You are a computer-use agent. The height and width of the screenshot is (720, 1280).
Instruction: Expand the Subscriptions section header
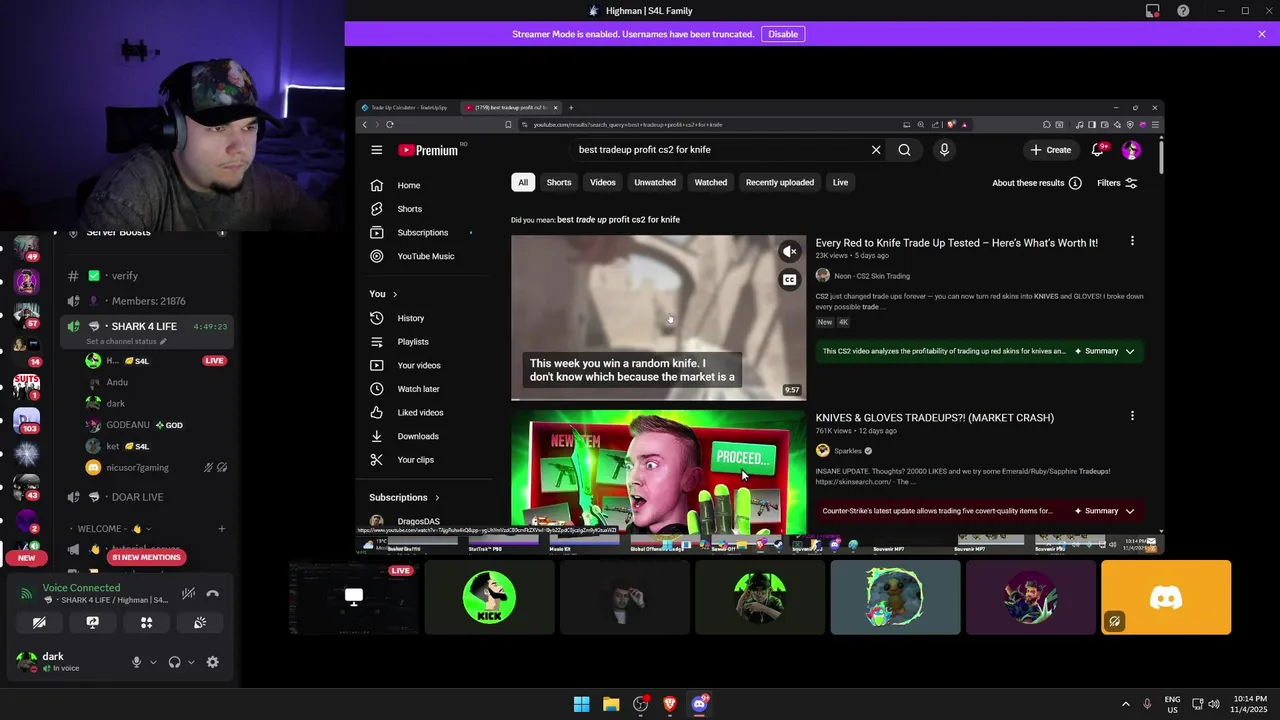click(404, 497)
